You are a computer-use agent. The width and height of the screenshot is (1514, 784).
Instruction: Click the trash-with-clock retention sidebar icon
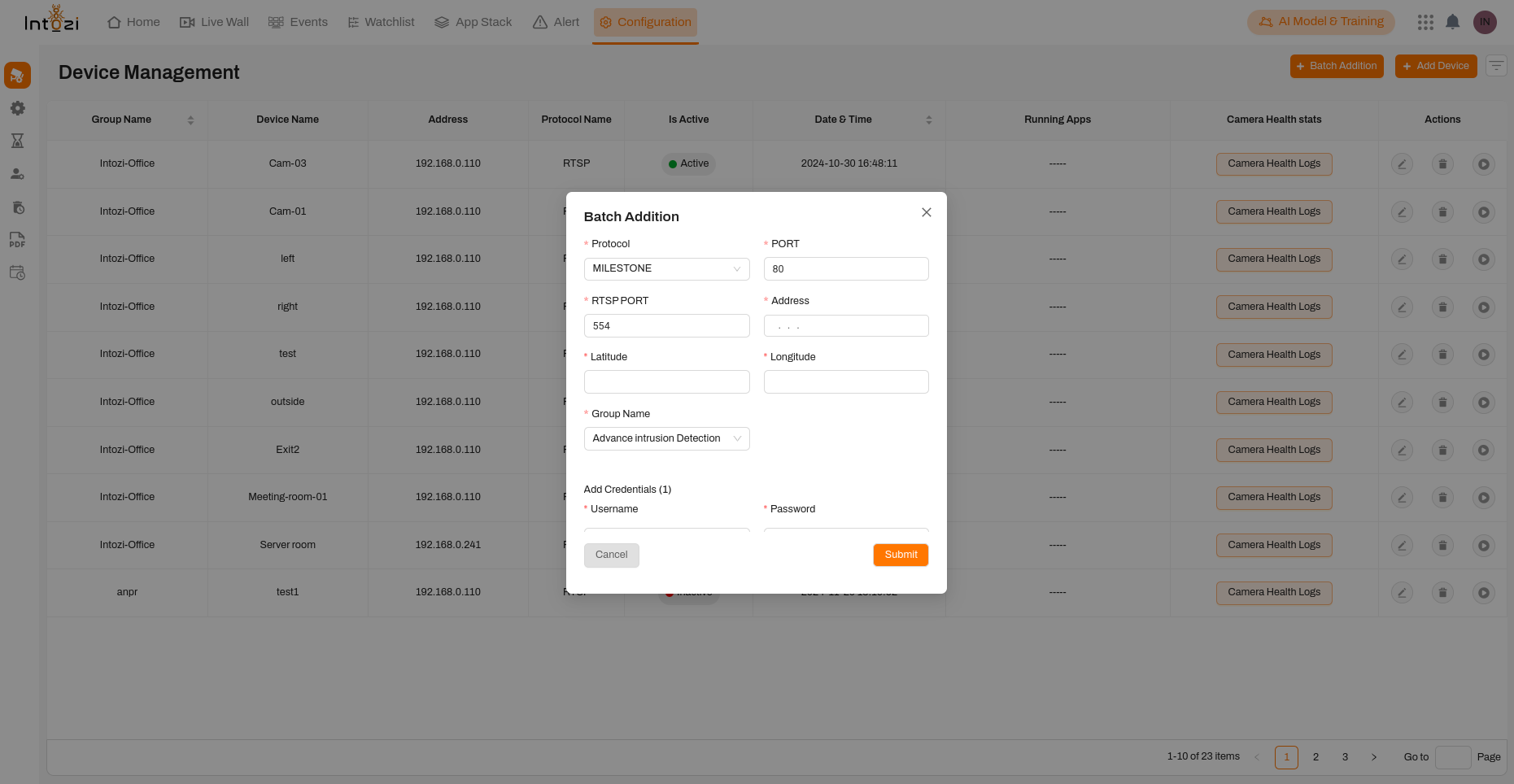17,207
